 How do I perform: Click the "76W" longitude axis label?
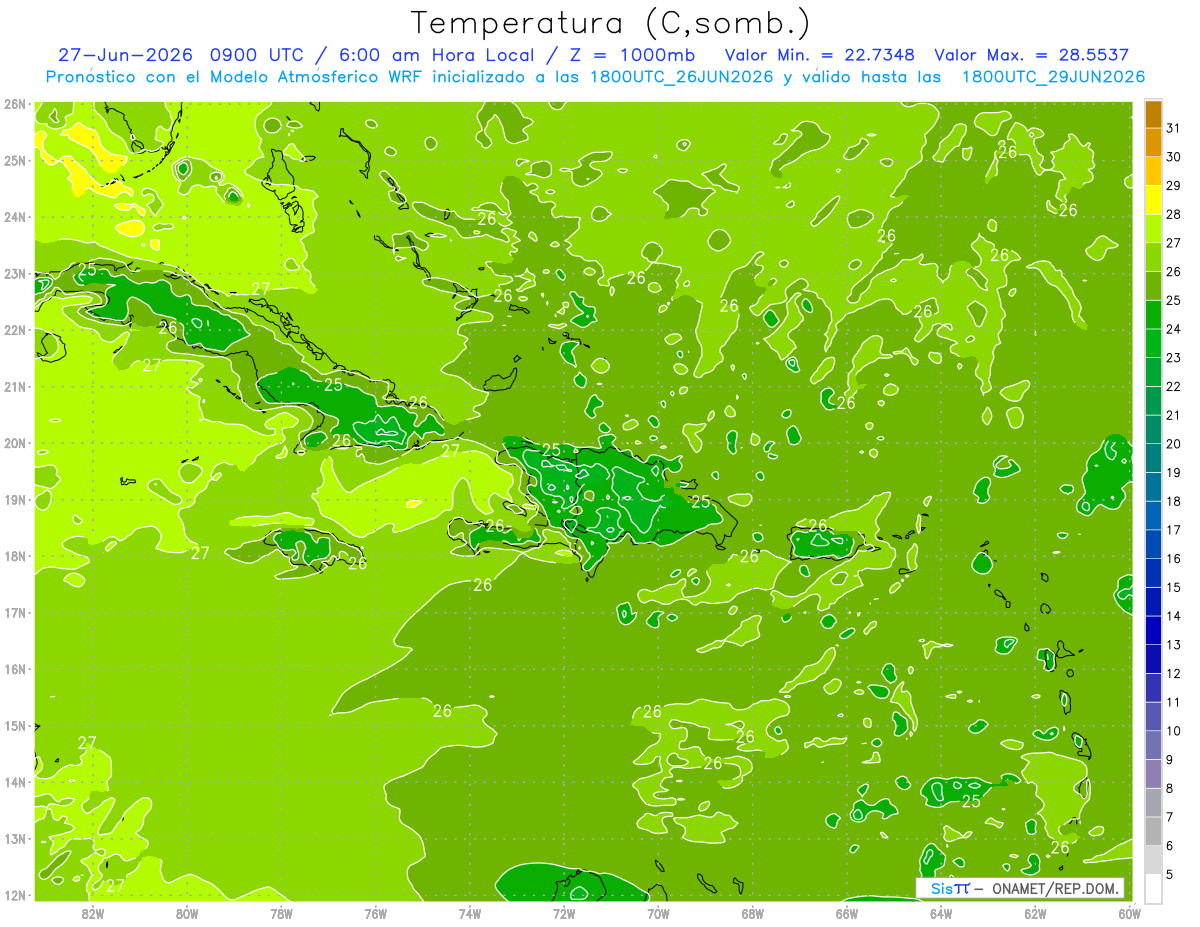376,913
